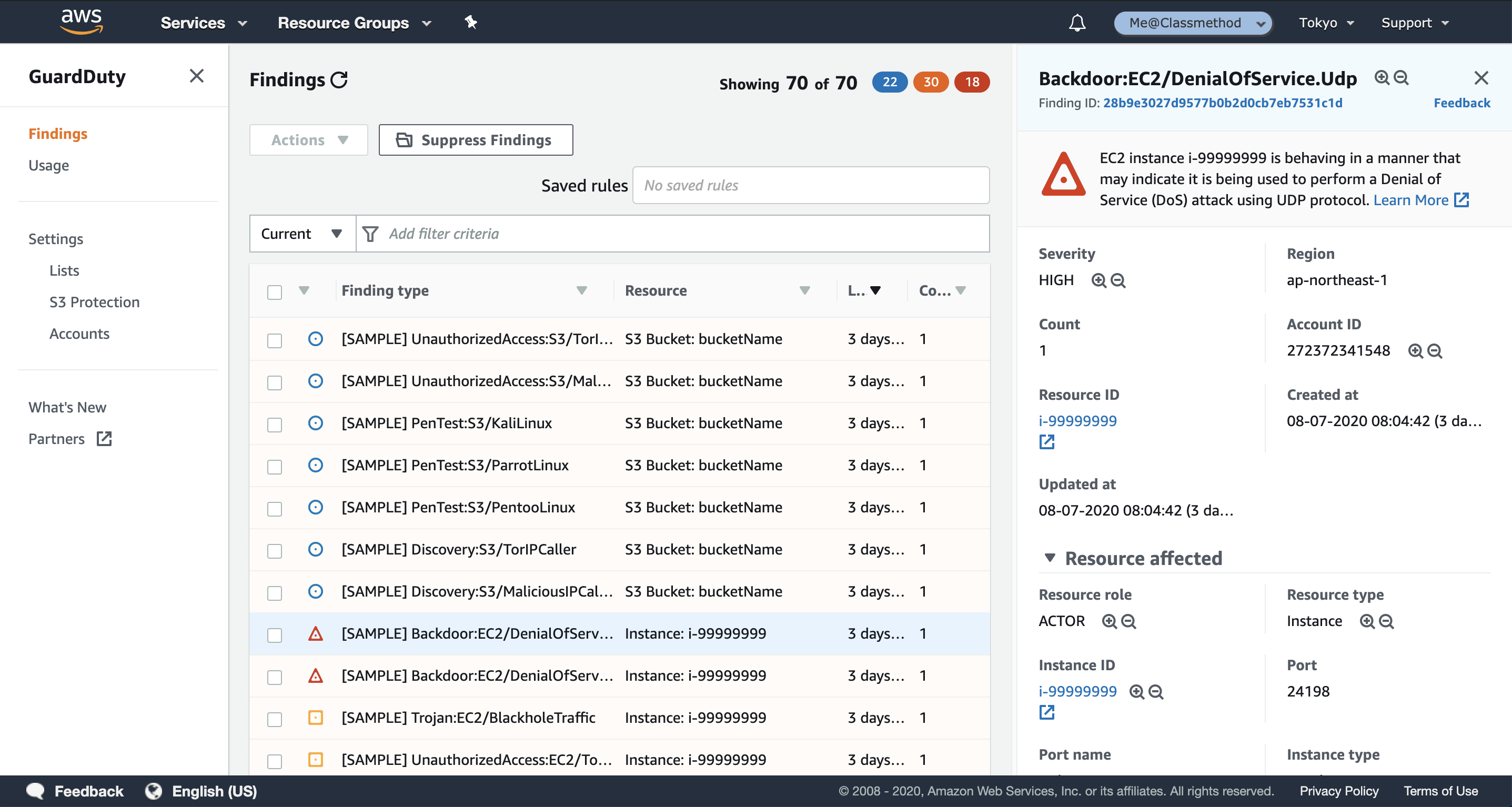Exclude filter icon next to Account ID
Image resolution: width=1512 pixels, height=807 pixels.
point(1435,351)
